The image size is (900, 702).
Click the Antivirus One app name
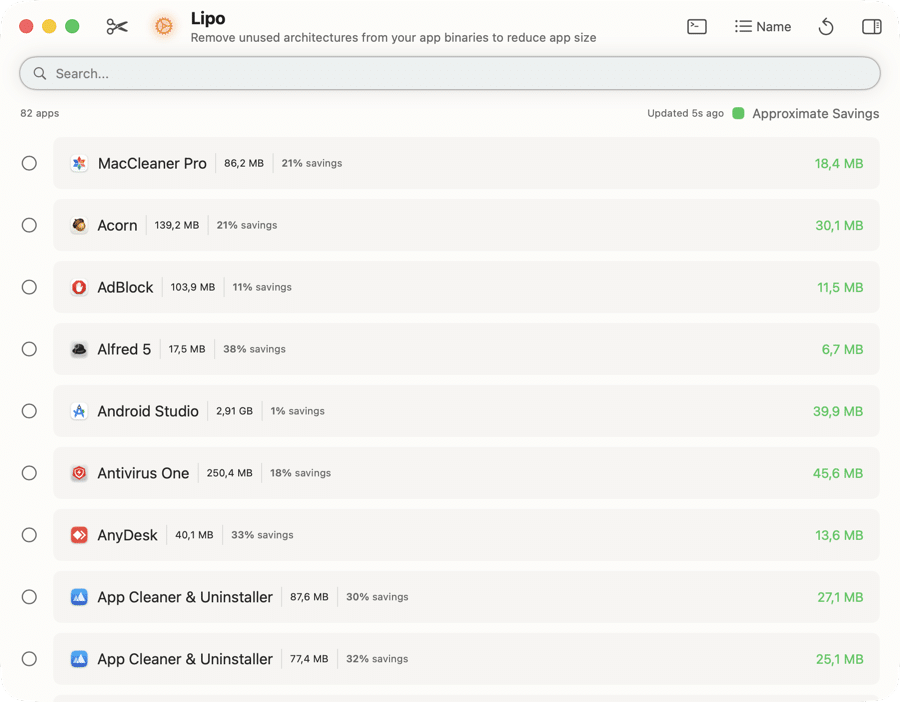143,474
